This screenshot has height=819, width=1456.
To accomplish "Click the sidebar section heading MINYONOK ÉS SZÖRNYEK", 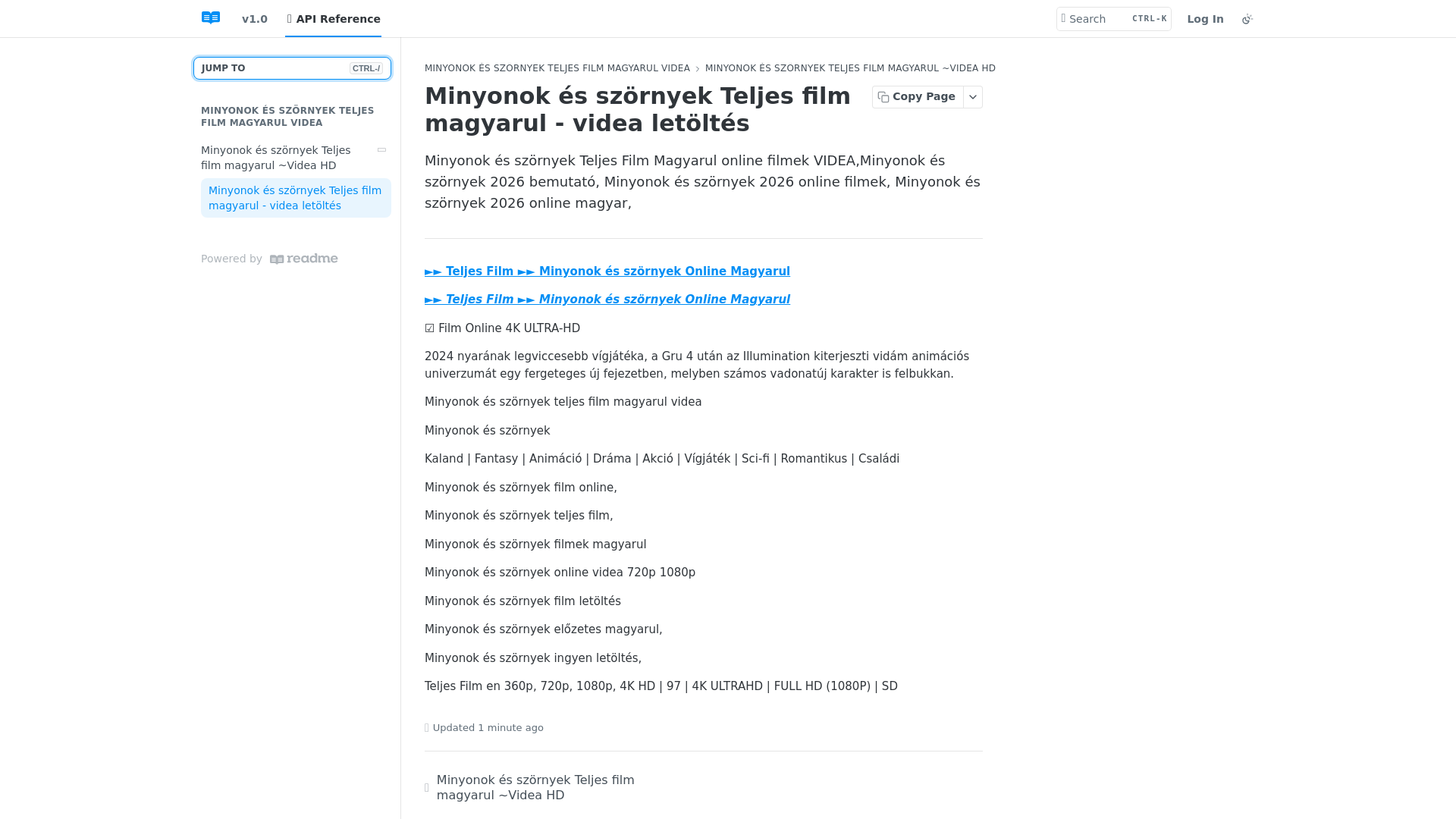I will [287, 117].
